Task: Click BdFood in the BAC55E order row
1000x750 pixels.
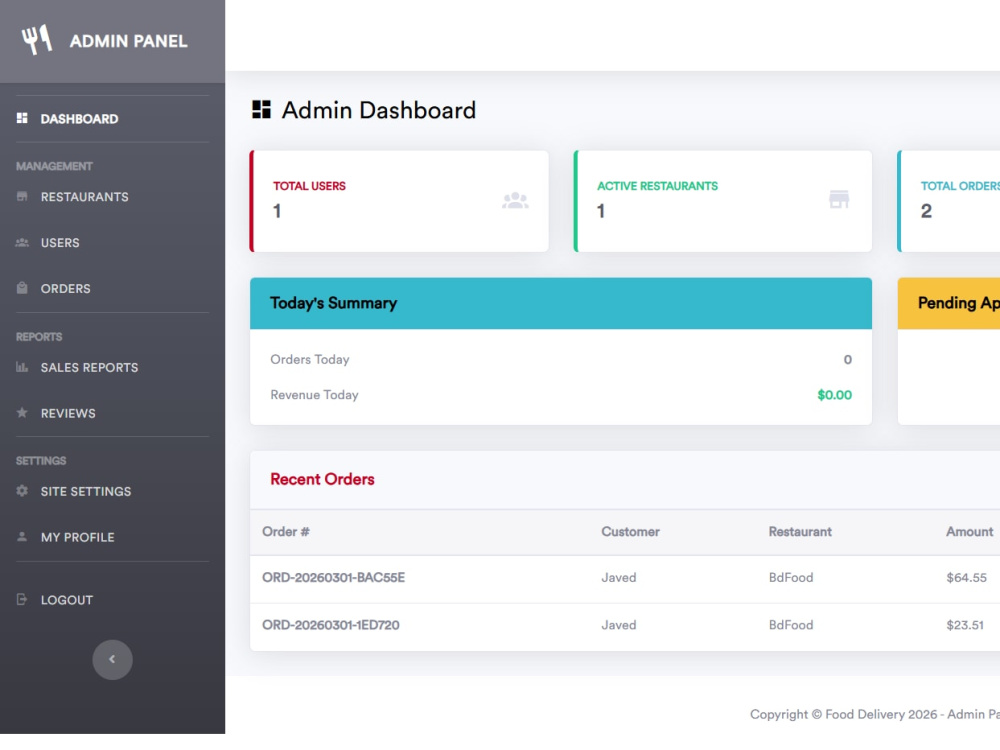Action: 791,577
